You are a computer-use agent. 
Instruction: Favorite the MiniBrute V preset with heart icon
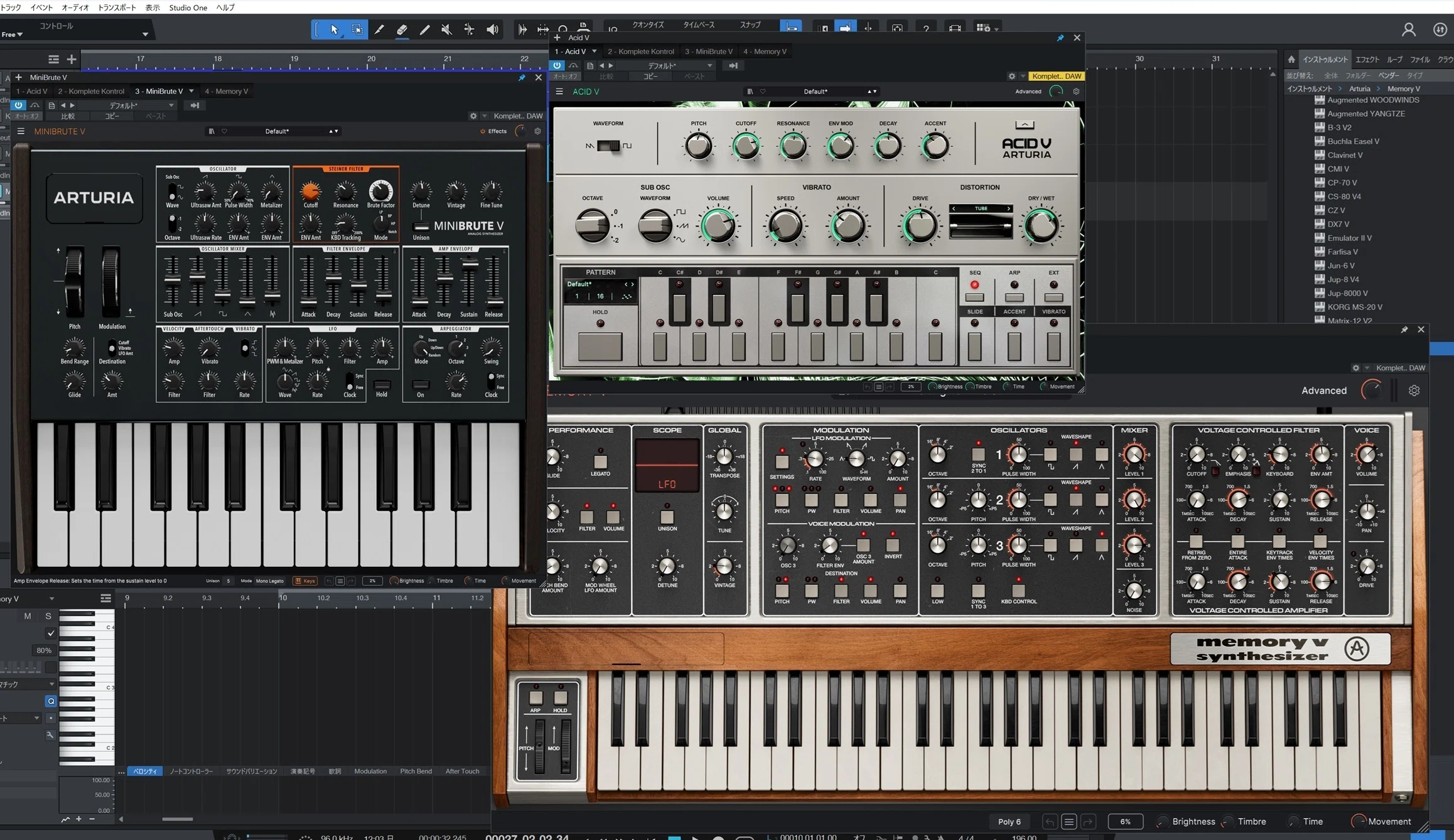tap(224, 131)
